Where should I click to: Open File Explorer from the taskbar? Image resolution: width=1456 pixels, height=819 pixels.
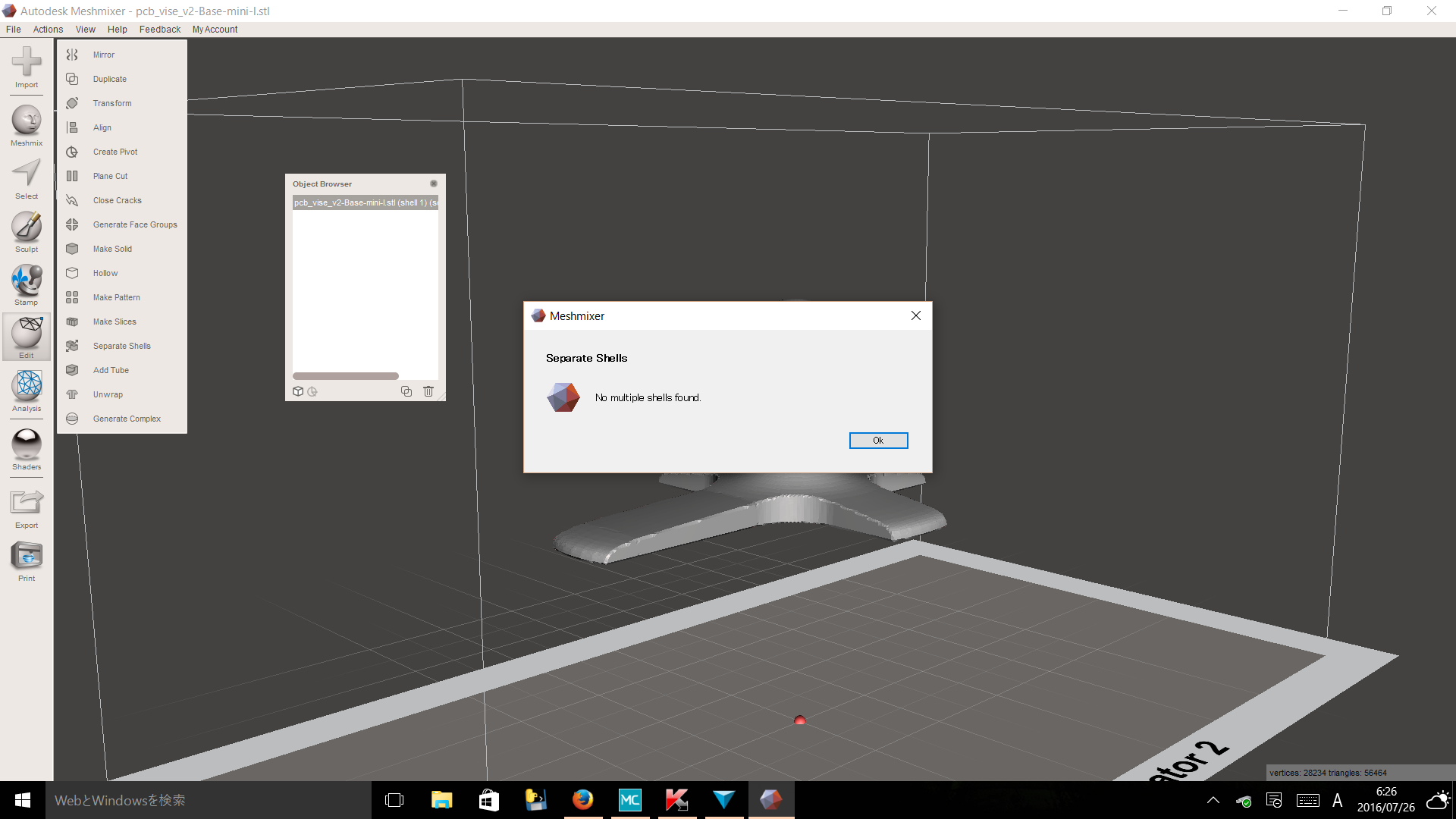441,800
